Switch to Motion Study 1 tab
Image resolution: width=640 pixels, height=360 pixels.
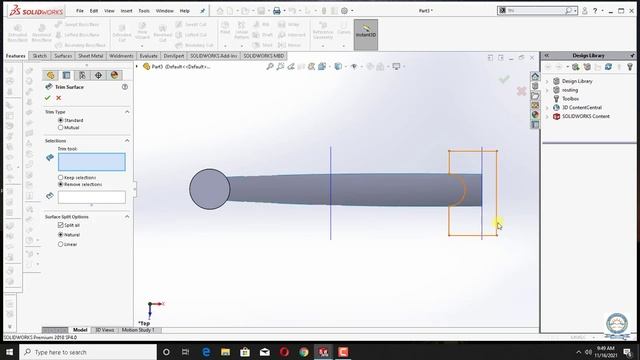point(138,330)
